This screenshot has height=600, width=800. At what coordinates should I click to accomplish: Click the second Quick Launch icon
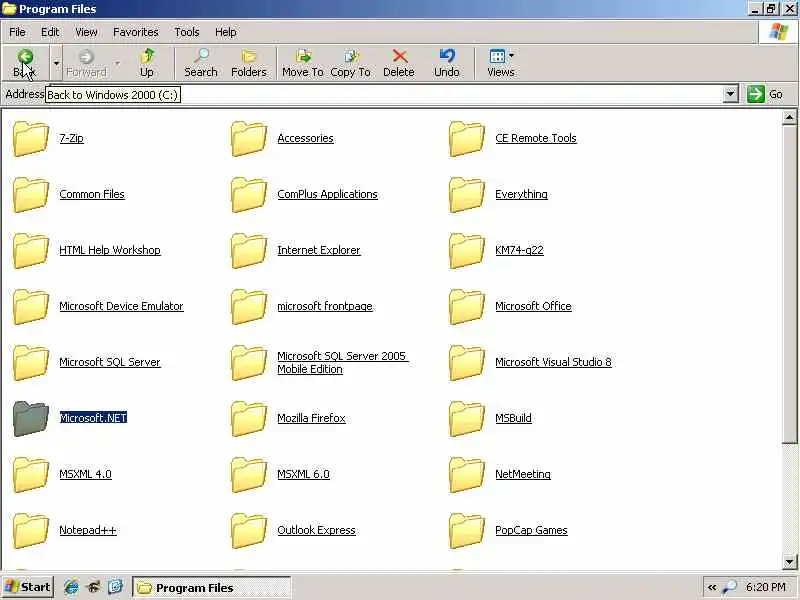(93, 587)
